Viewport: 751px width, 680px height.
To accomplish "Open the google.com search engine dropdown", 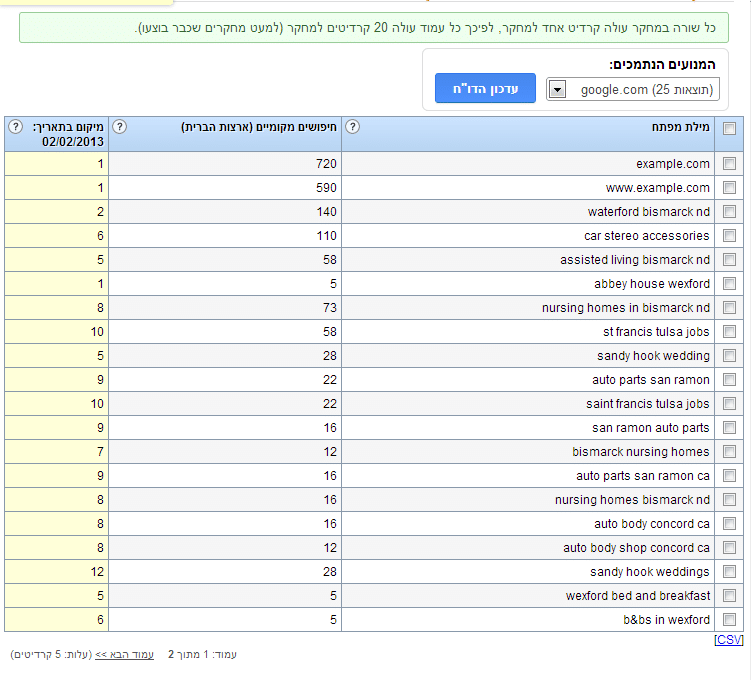I will tap(633, 90).
